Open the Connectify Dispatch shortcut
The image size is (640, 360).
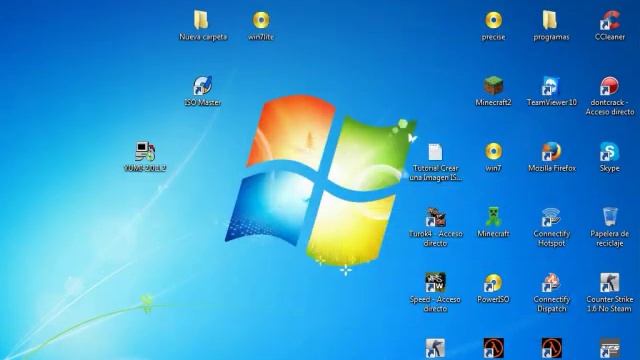point(551,282)
